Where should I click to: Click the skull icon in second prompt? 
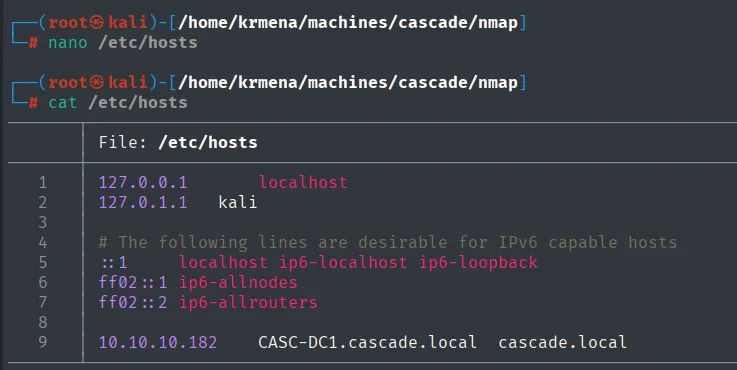pyautogui.click(x=97, y=83)
